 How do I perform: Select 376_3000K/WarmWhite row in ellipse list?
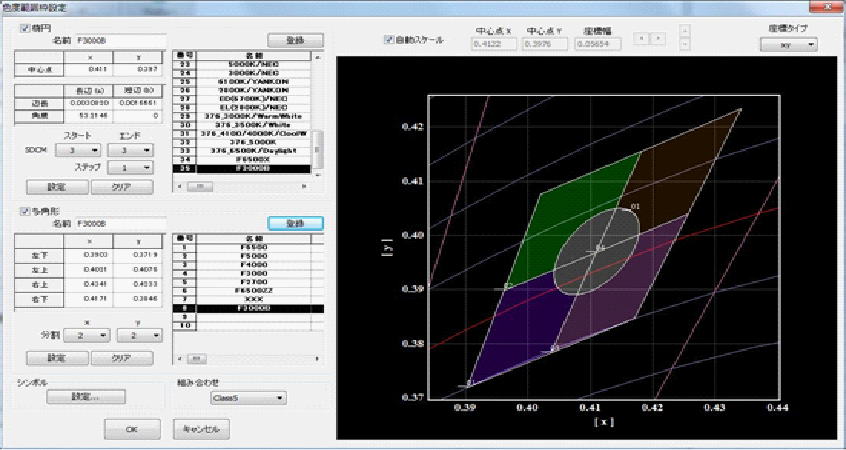pos(242,117)
